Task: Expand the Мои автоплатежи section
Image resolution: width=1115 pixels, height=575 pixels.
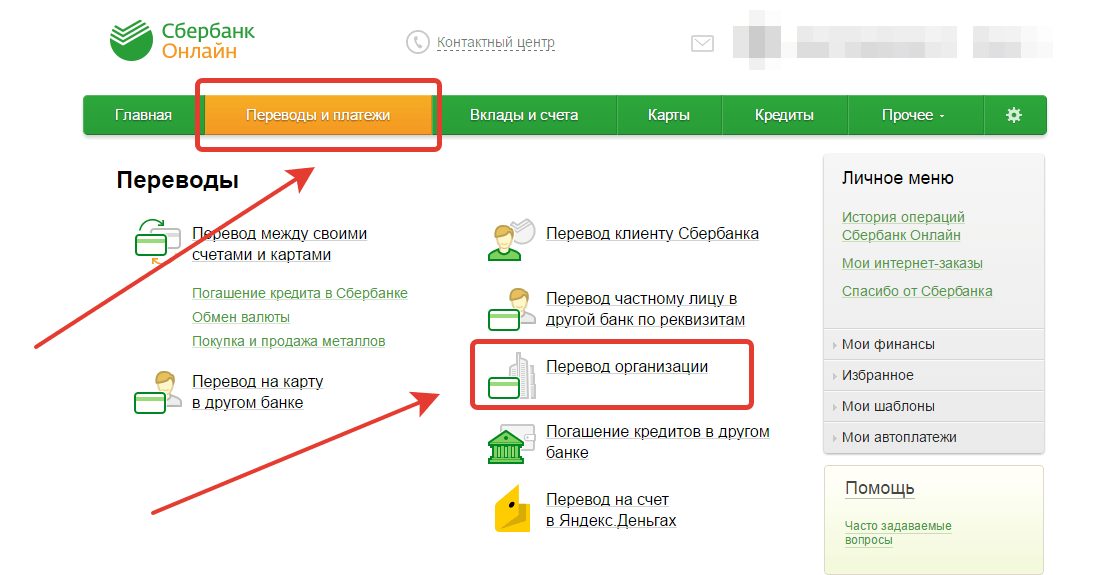Action: coord(934,437)
